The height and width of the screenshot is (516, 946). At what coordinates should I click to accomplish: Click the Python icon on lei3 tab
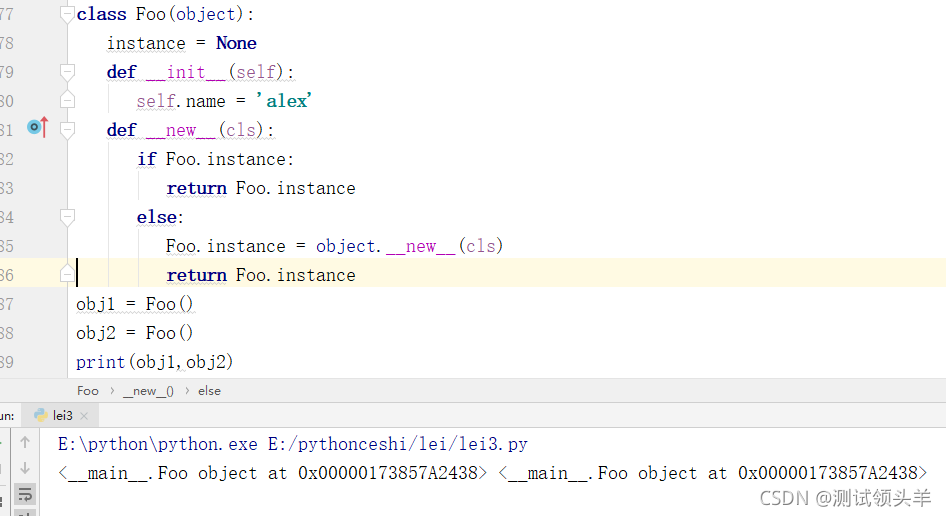[x=40, y=415]
